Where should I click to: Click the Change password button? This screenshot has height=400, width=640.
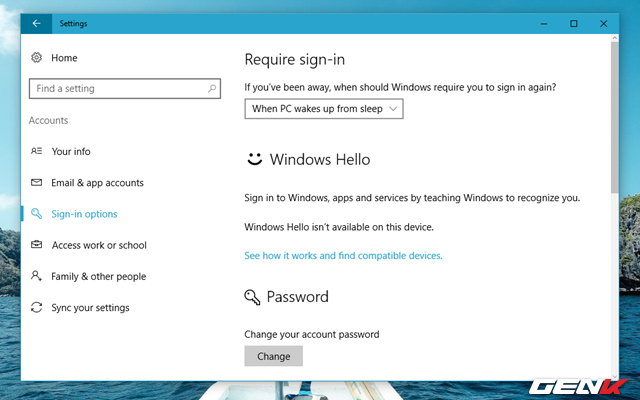click(x=273, y=356)
